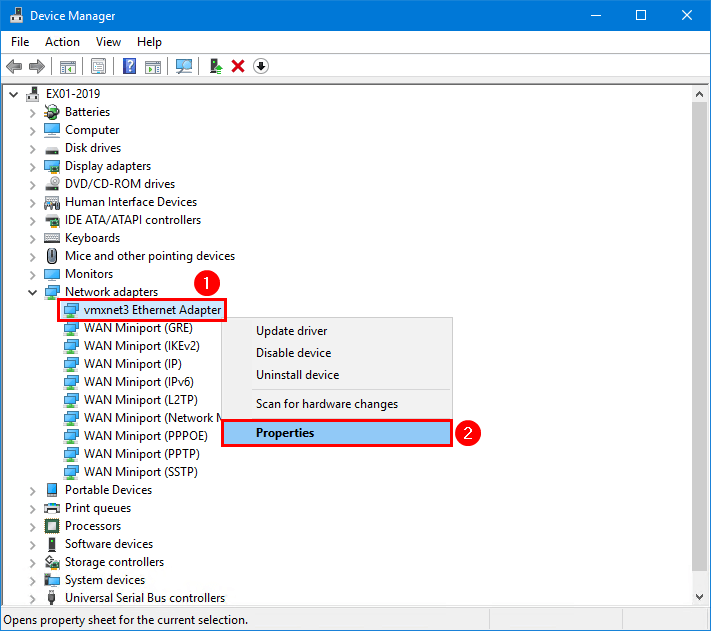
Task: Expand the Display adapters node
Action: click(33, 166)
